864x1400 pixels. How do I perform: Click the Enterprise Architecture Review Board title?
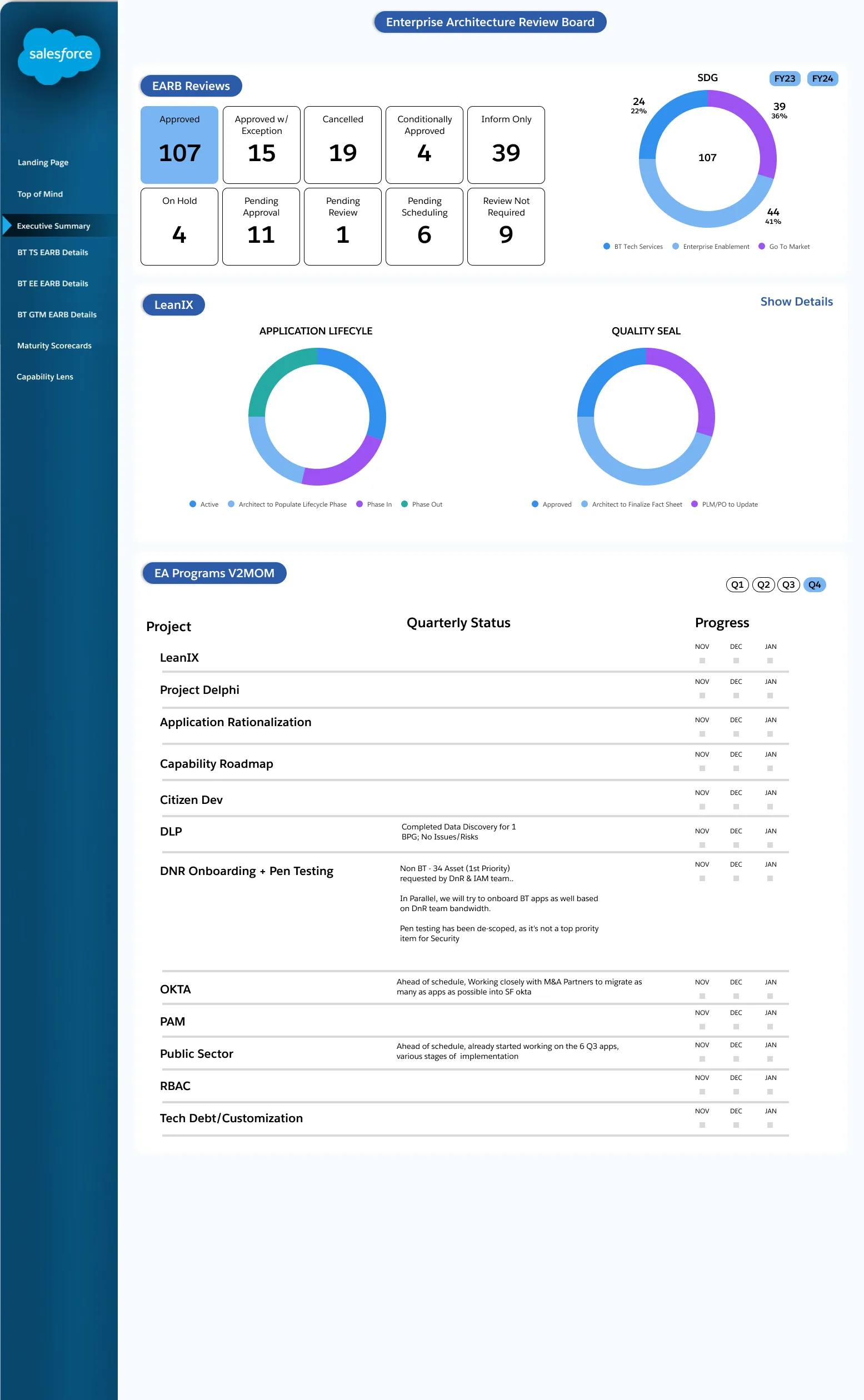(490, 22)
